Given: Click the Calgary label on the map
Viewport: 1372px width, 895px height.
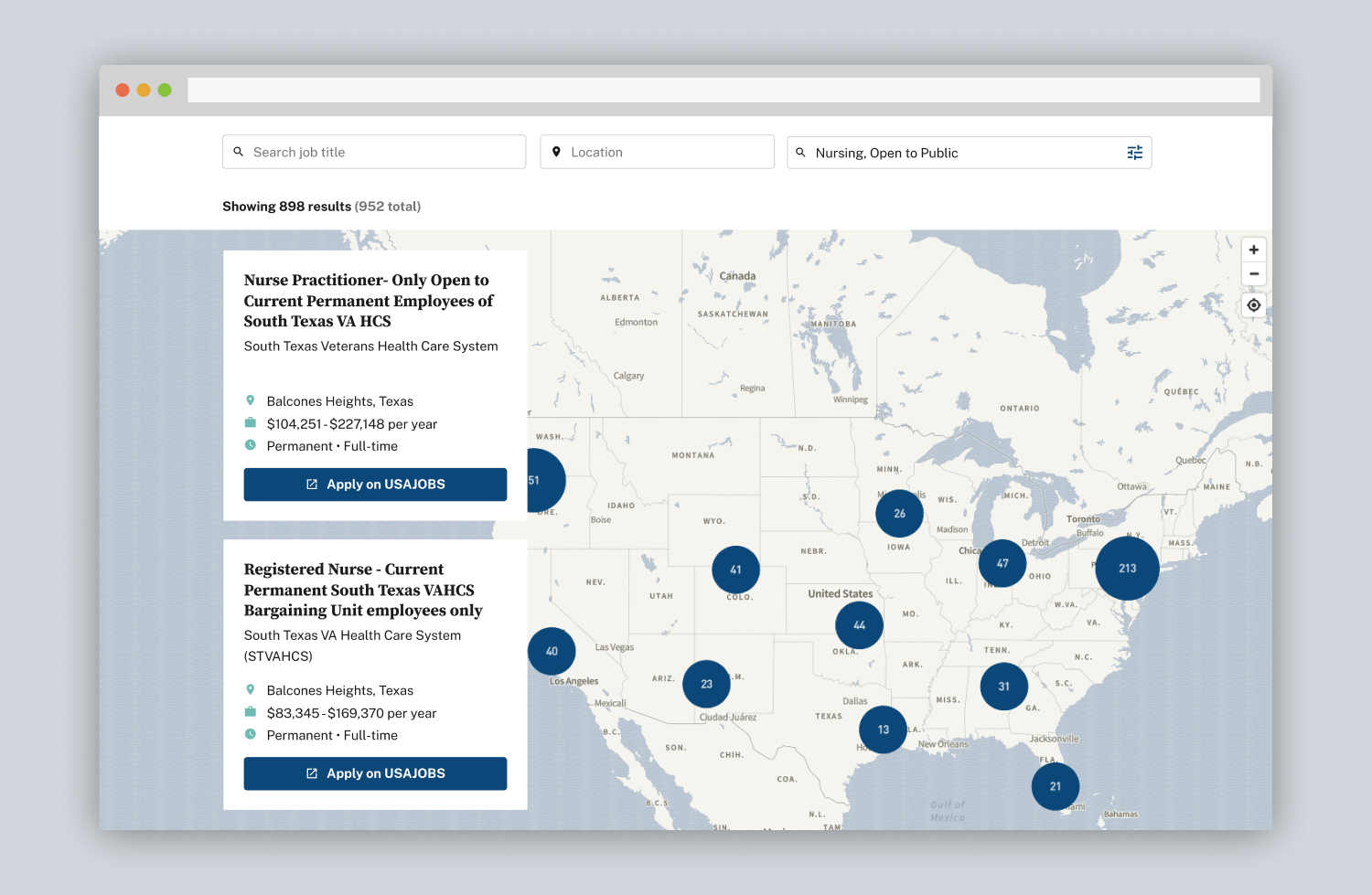Looking at the screenshot, I should tap(628, 376).
